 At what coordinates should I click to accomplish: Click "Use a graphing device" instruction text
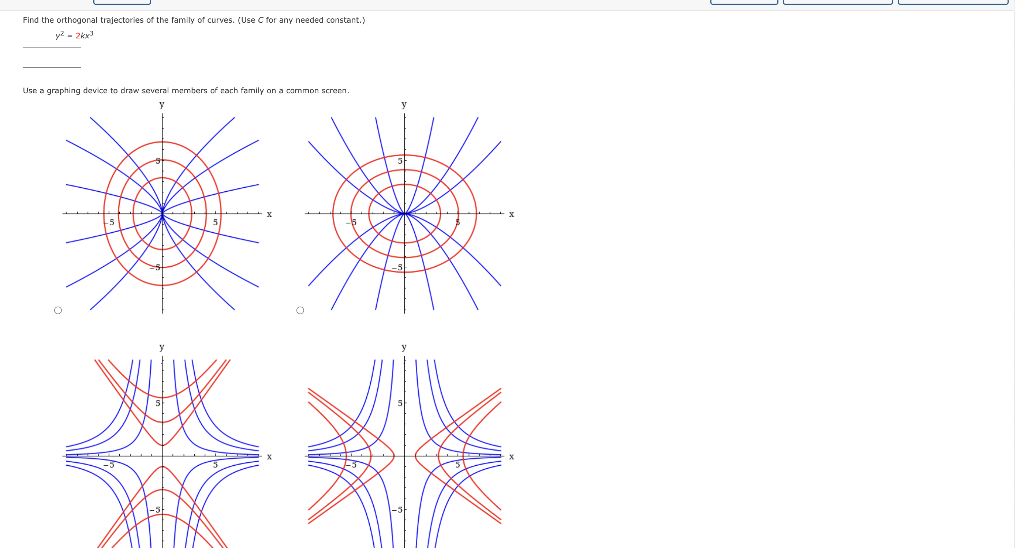[186, 91]
